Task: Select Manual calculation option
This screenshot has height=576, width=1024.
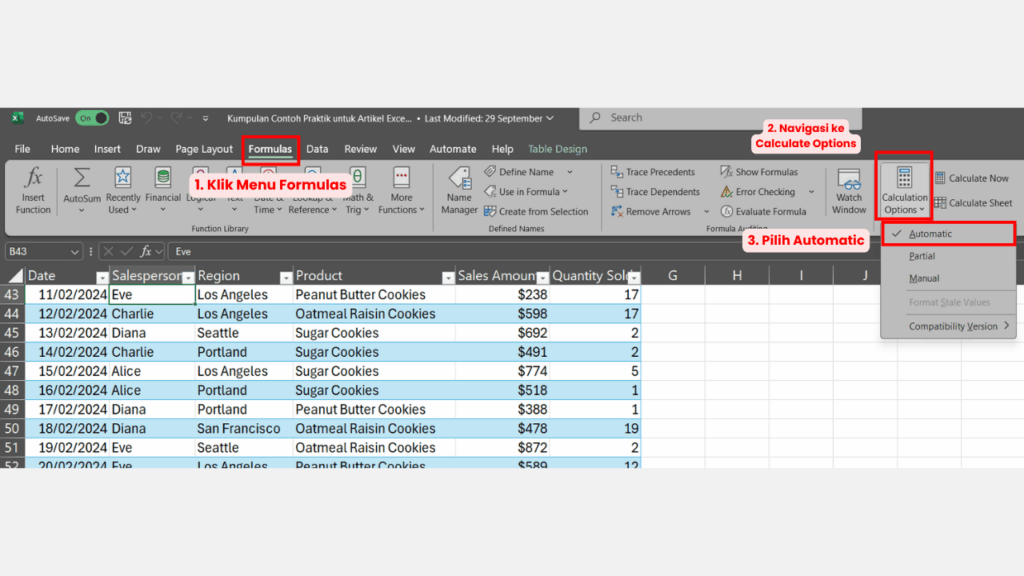Action: (x=924, y=278)
